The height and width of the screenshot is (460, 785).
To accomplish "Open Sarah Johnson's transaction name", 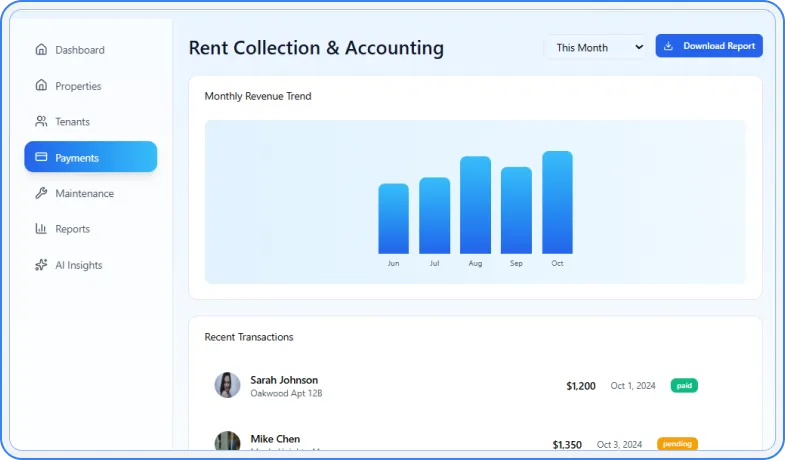I will point(284,380).
